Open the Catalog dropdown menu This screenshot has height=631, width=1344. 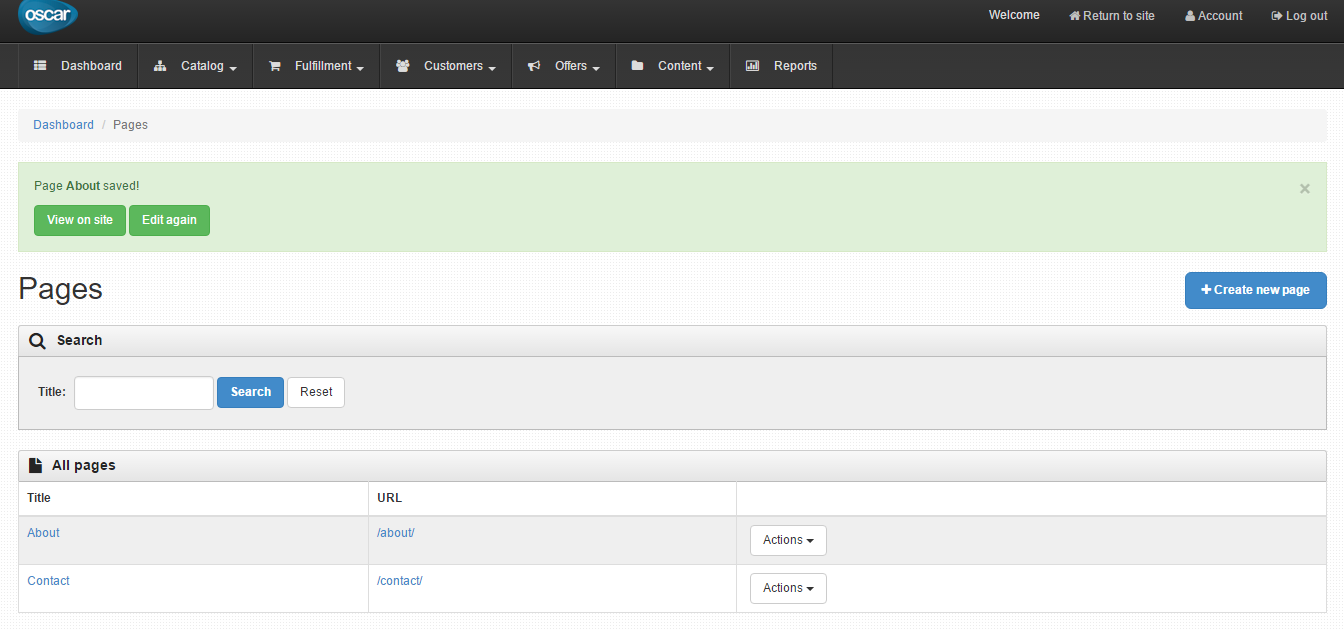pos(195,66)
